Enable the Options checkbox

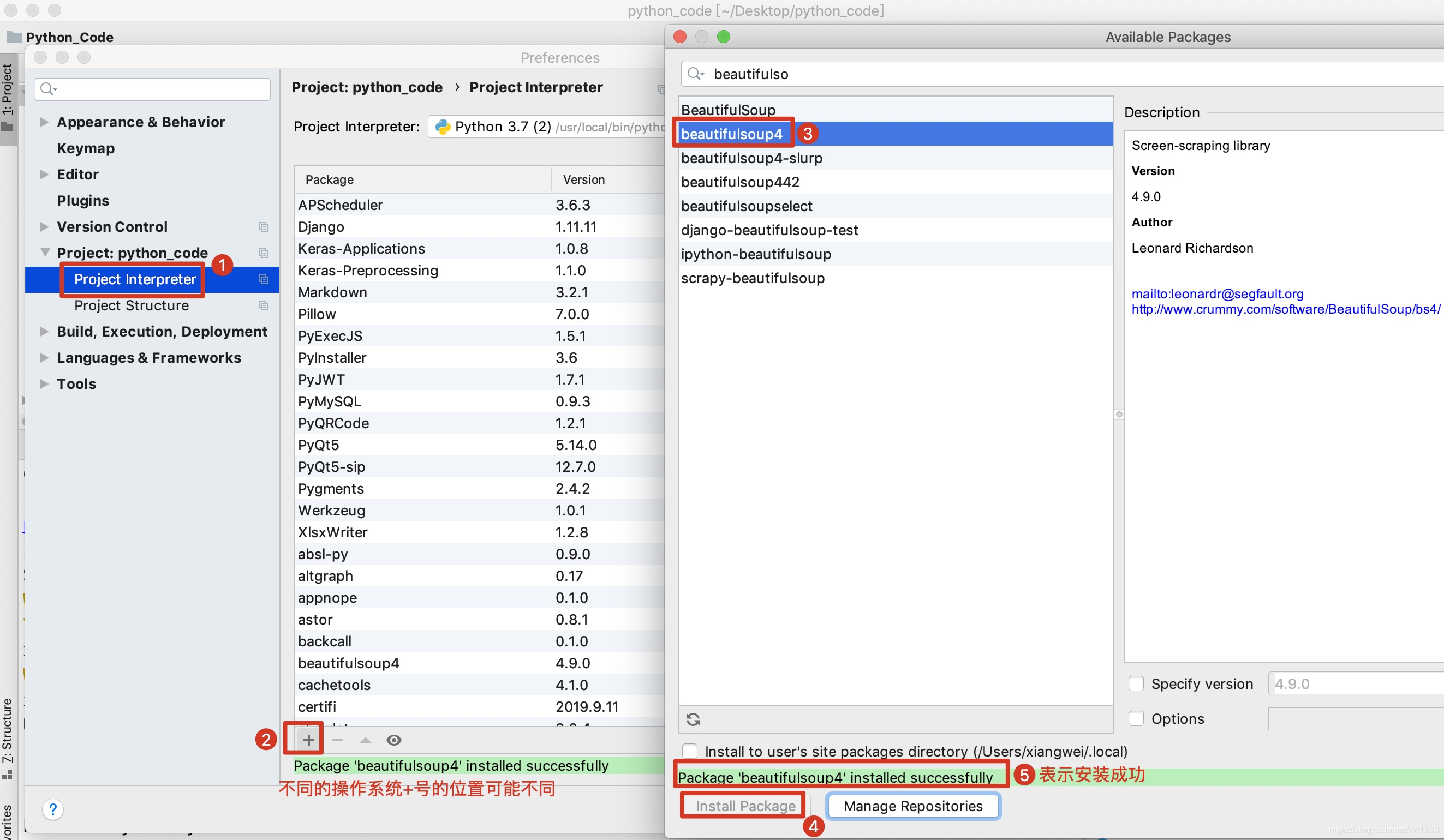(x=1136, y=718)
